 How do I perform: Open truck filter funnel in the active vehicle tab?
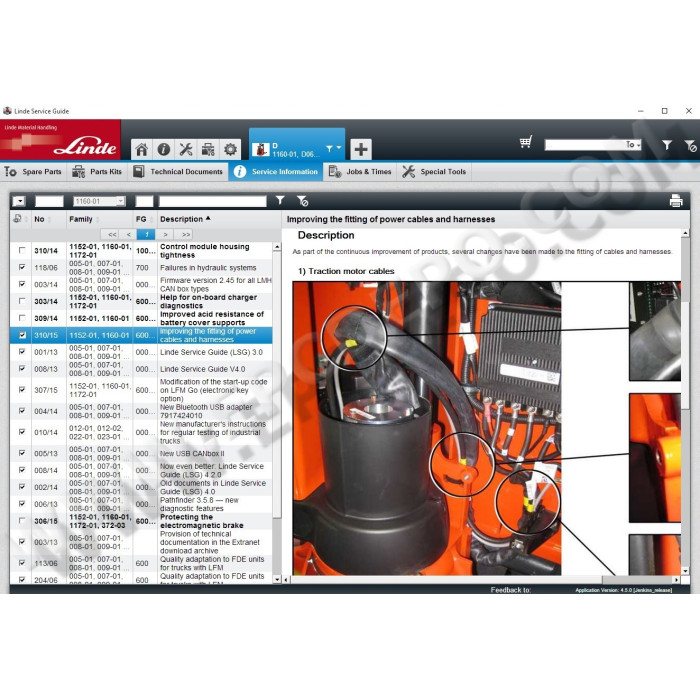(x=329, y=148)
